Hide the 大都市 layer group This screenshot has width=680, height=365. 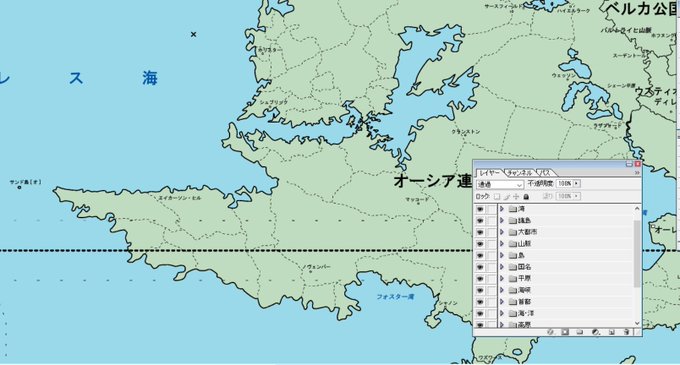point(480,232)
